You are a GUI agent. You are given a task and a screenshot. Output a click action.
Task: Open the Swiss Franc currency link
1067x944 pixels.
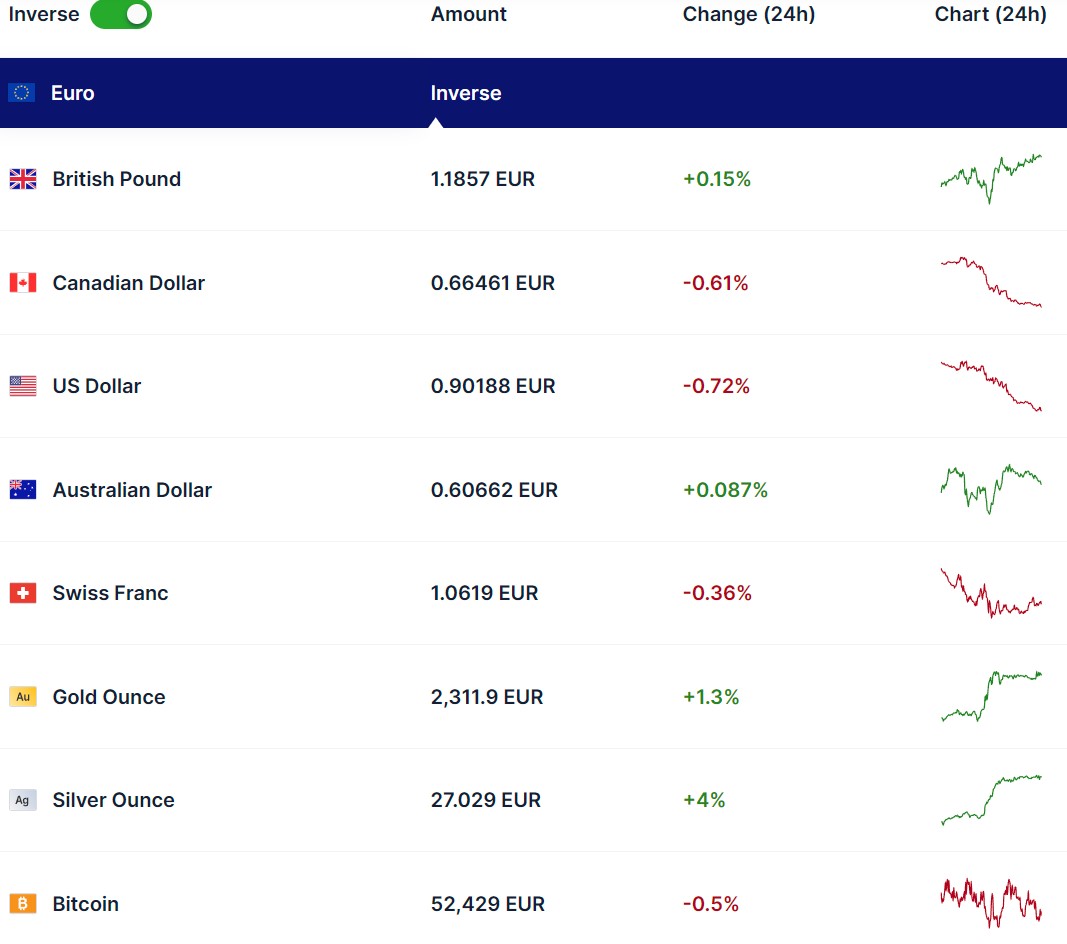point(110,593)
